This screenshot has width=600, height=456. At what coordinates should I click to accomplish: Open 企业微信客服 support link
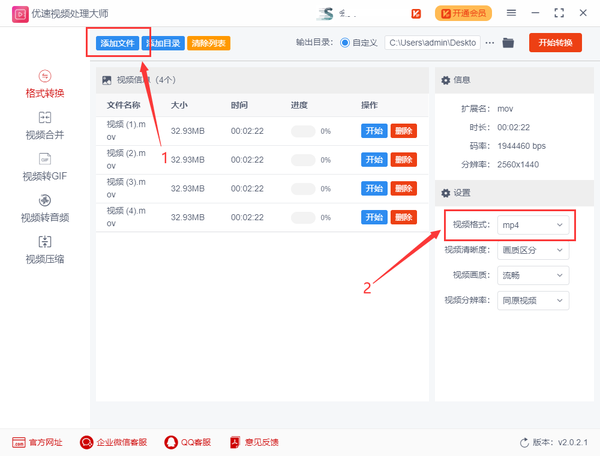[x=113, y=442]
